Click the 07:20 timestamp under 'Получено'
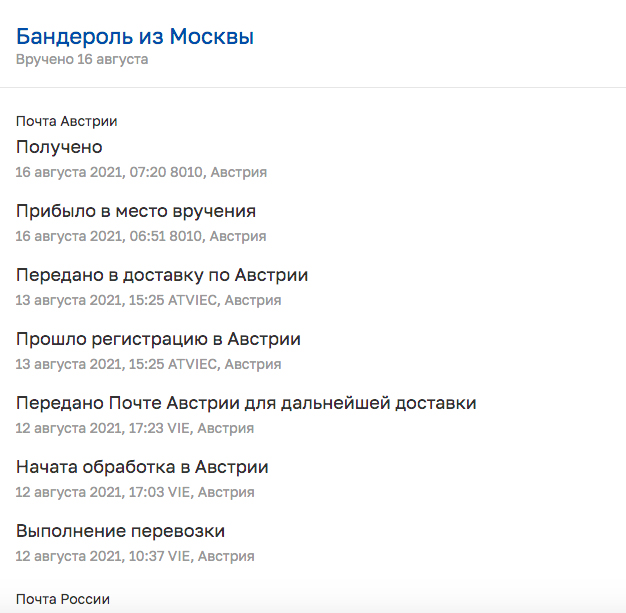 coord(141,172)
